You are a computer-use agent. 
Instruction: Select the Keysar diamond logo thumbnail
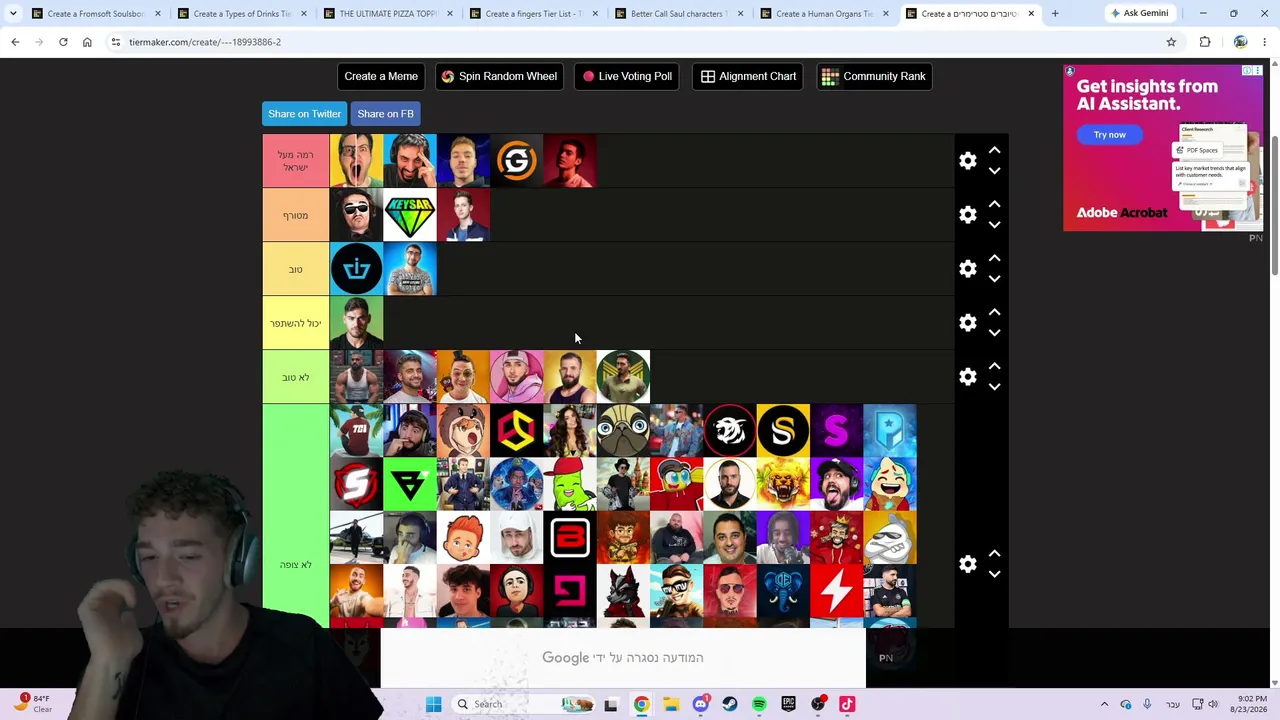[x=410, y=215]
